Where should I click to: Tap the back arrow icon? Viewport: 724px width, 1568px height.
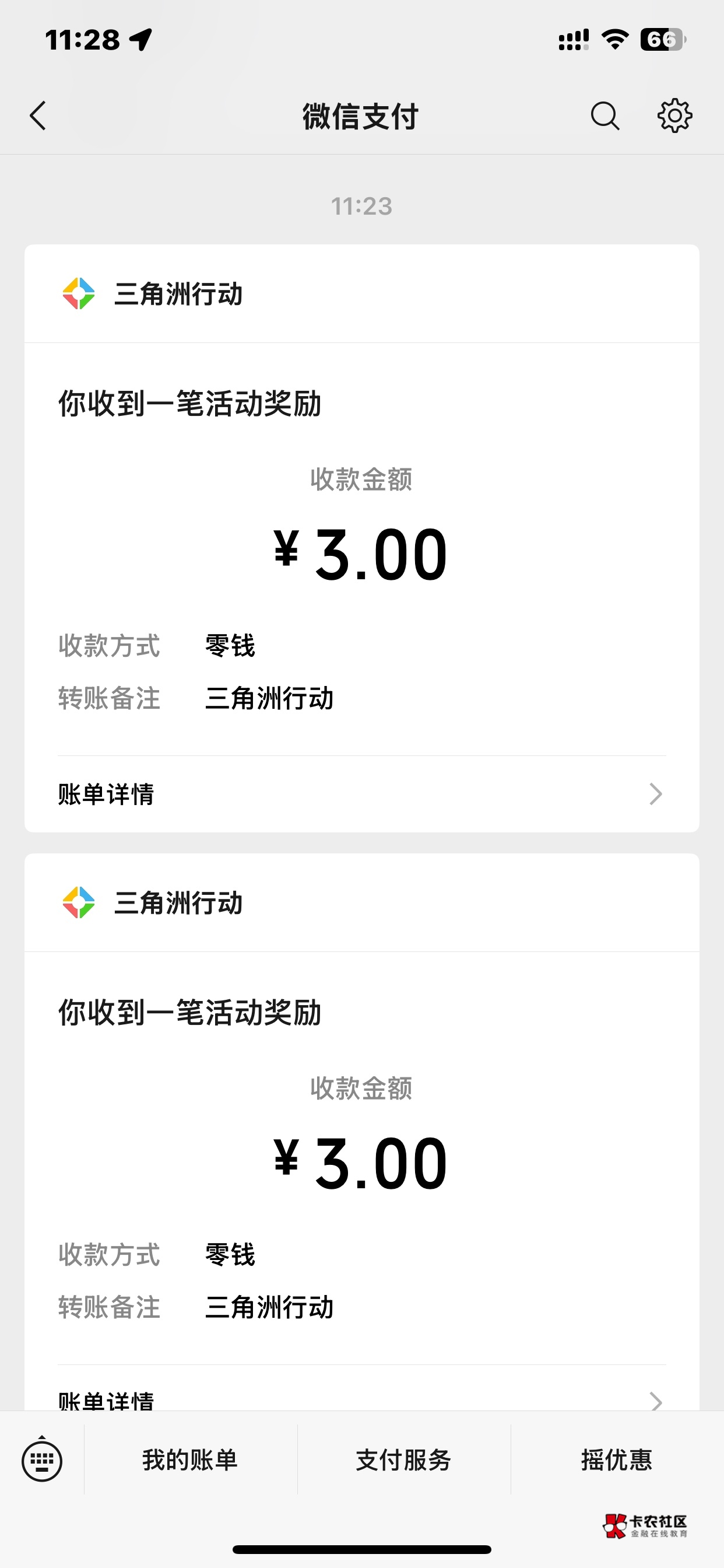pos(38,116)
